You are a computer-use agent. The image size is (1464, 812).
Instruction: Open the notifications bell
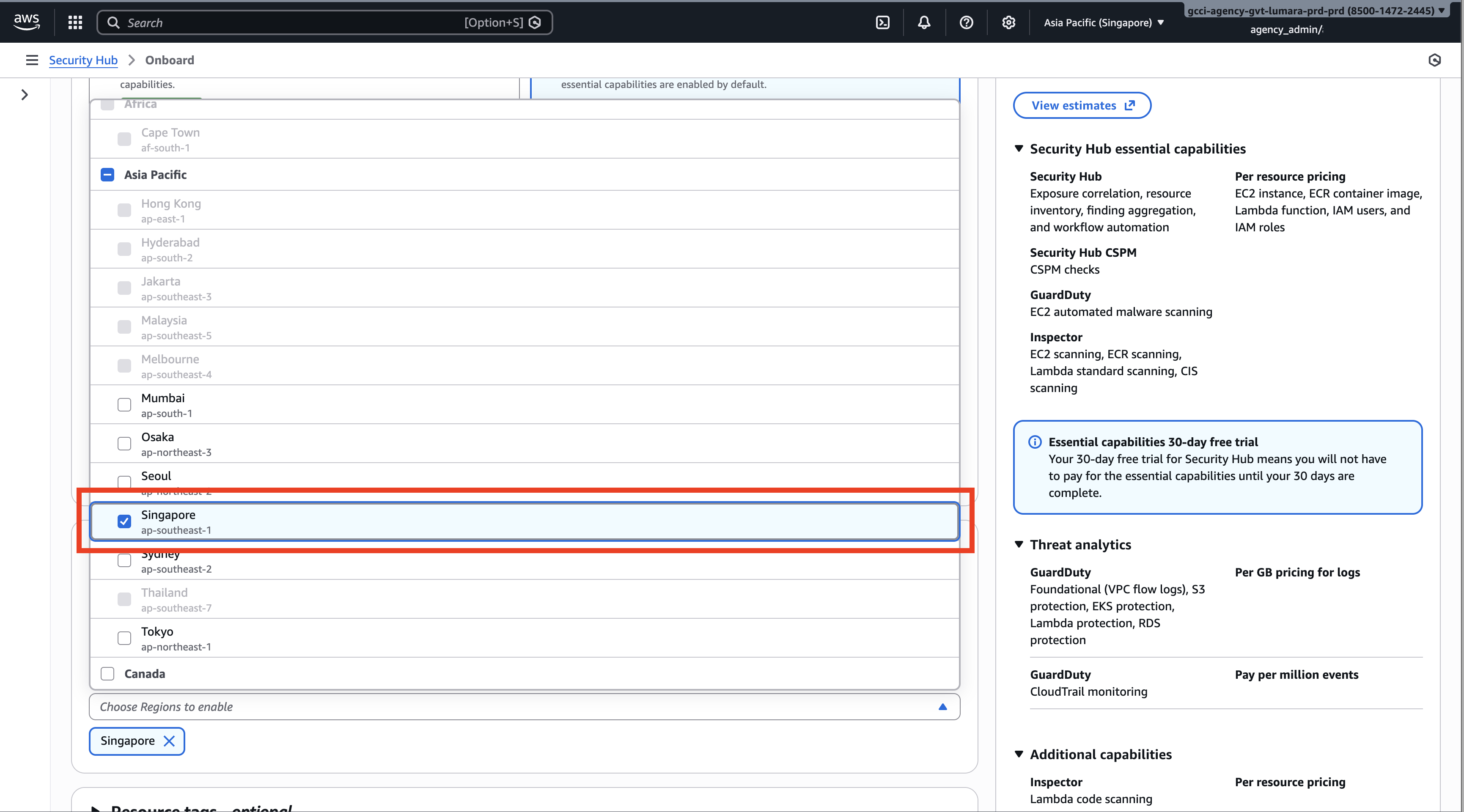pos(924,22)
